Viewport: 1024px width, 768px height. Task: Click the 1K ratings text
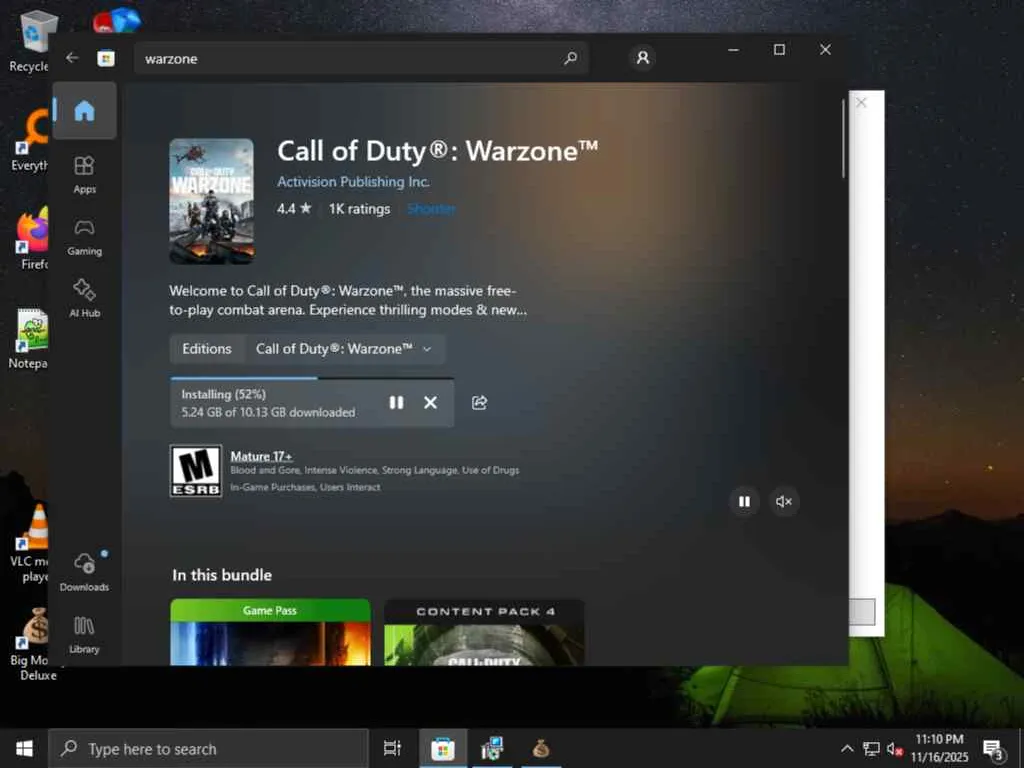point(359,209)
